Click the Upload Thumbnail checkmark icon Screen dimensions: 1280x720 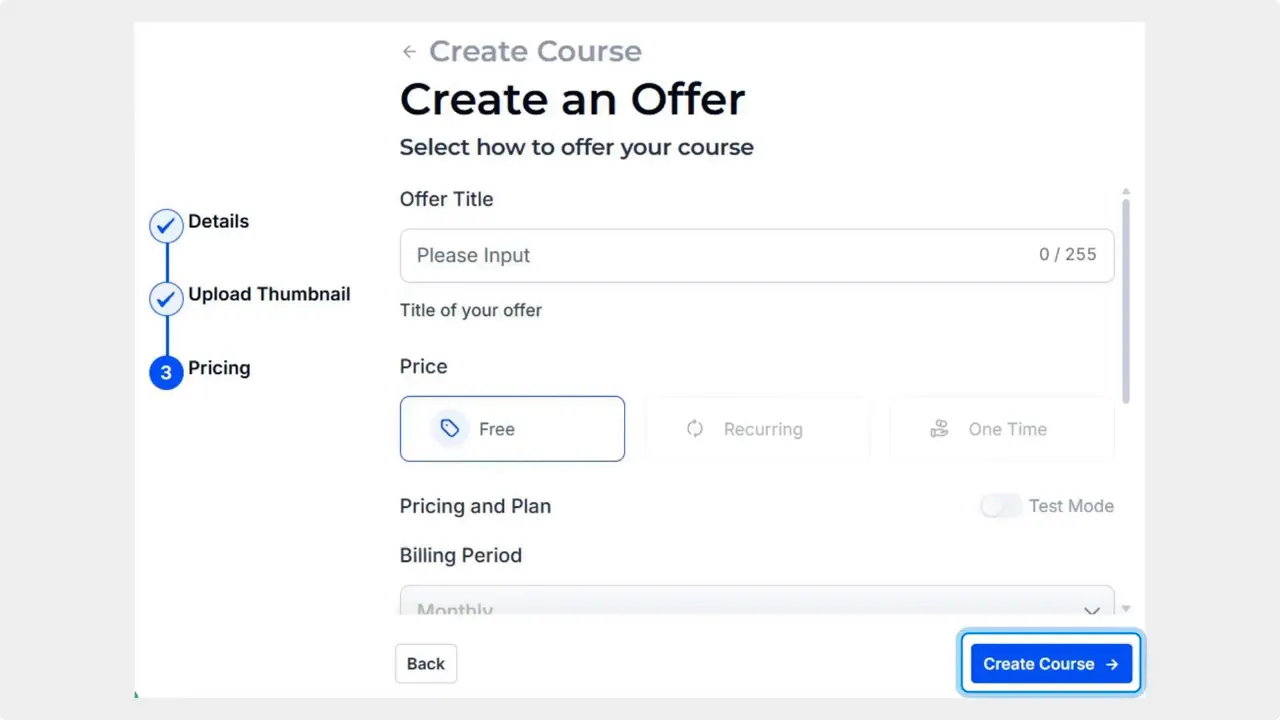pyautogui.click(x=165, y=298)
